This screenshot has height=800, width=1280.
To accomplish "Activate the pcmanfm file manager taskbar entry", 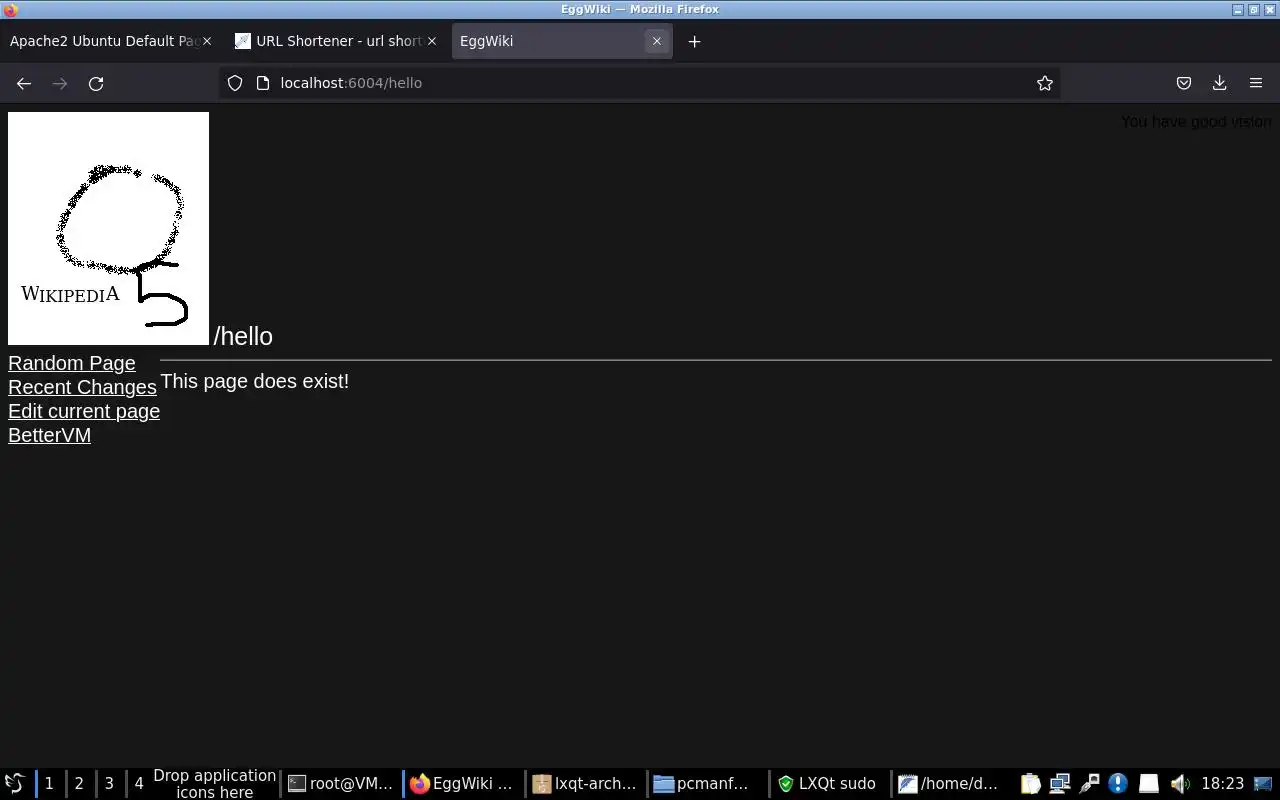I will 707,784.
